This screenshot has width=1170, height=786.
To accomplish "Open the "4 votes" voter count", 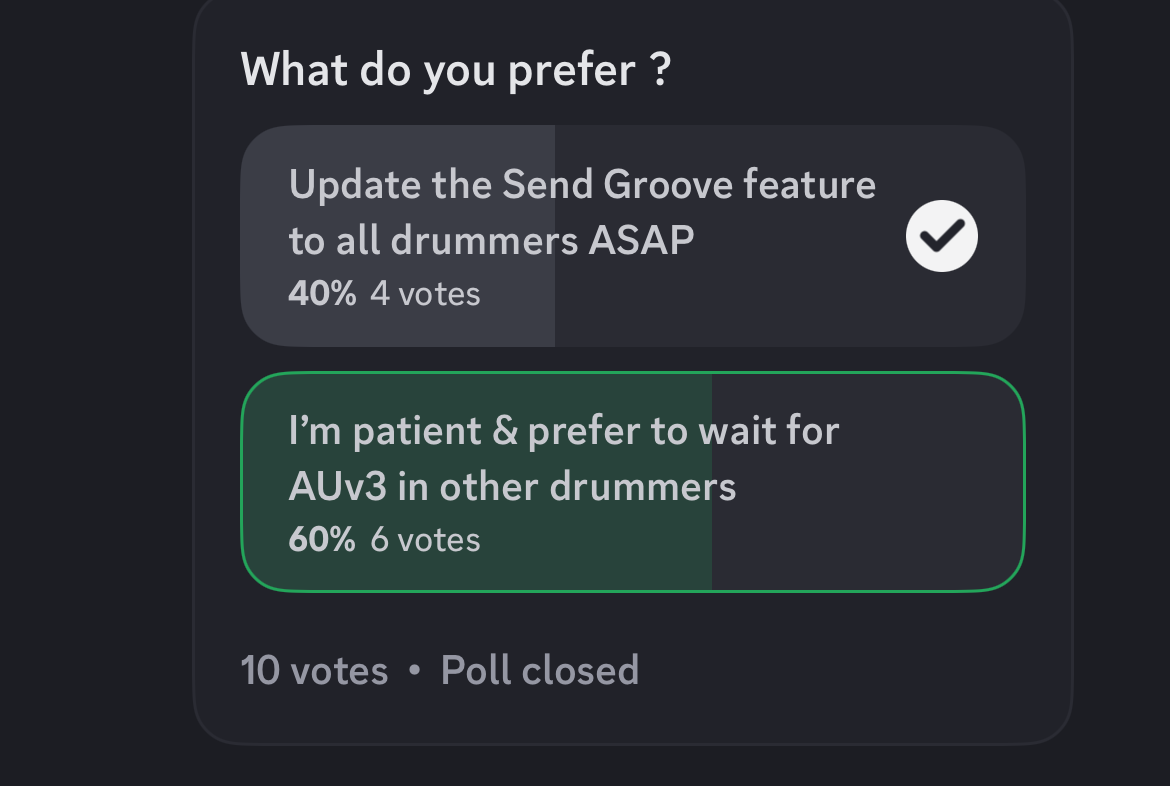I will coord(425,294).
